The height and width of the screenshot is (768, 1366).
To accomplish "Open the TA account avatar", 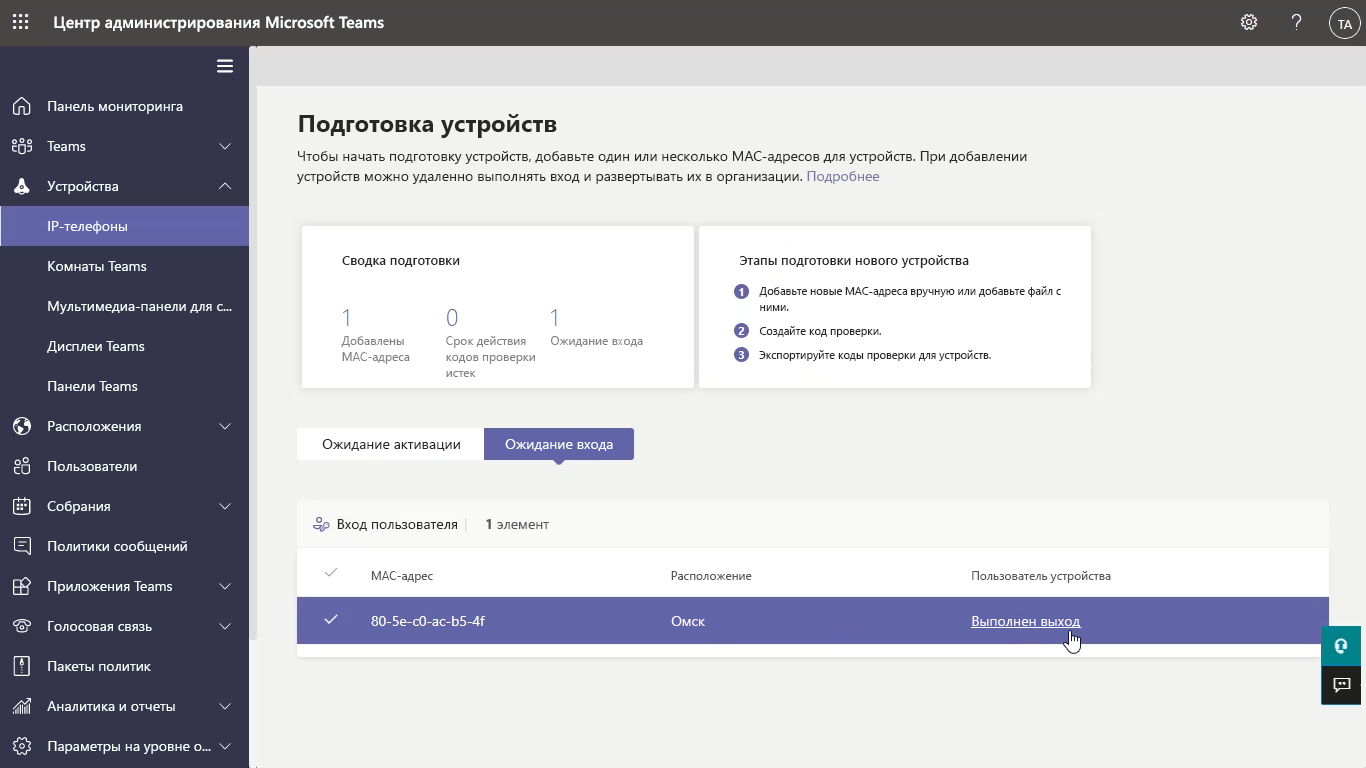I will 1344,23.
